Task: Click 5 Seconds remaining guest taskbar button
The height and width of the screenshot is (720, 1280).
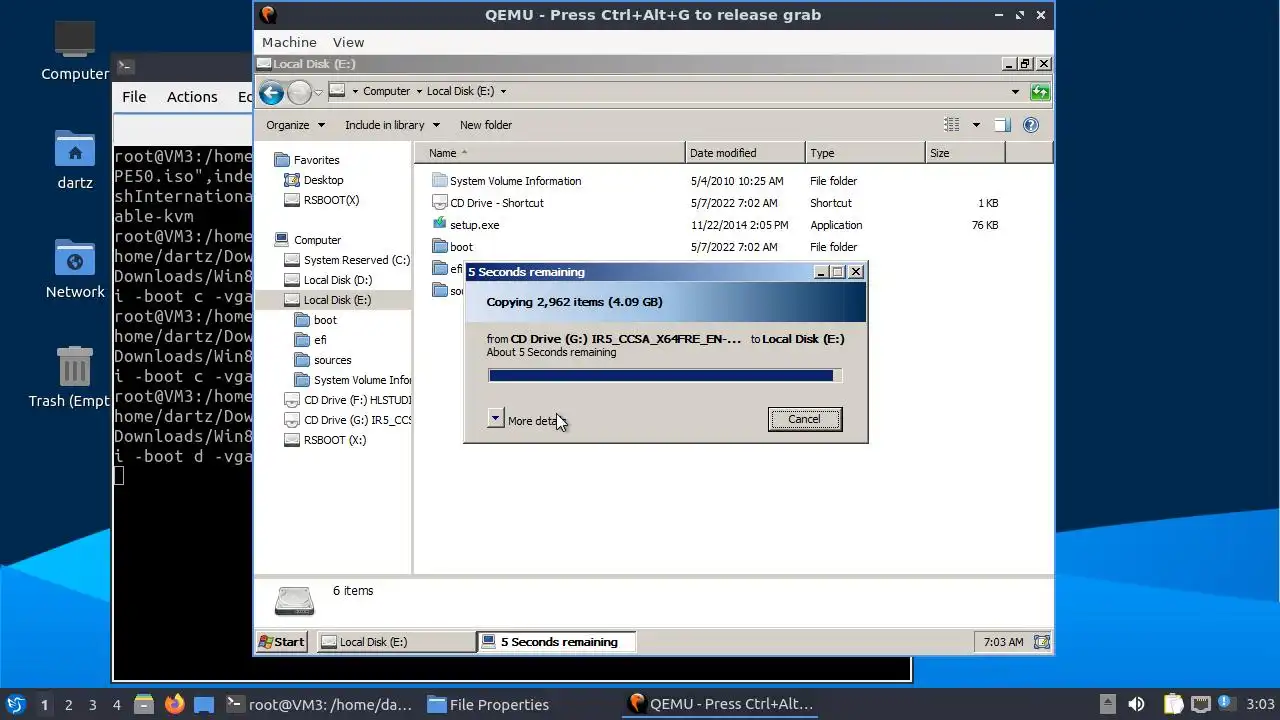Action: click(x=556, y=642)
